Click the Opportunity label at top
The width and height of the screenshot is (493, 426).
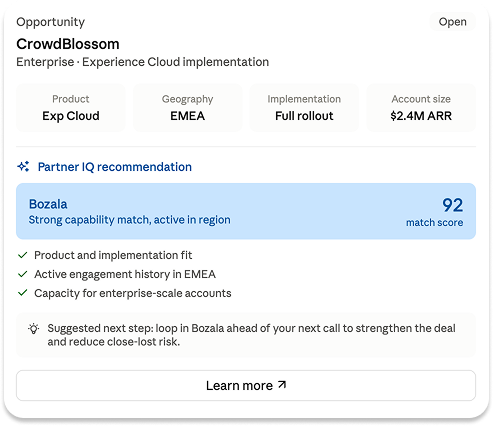click(51, 22)
